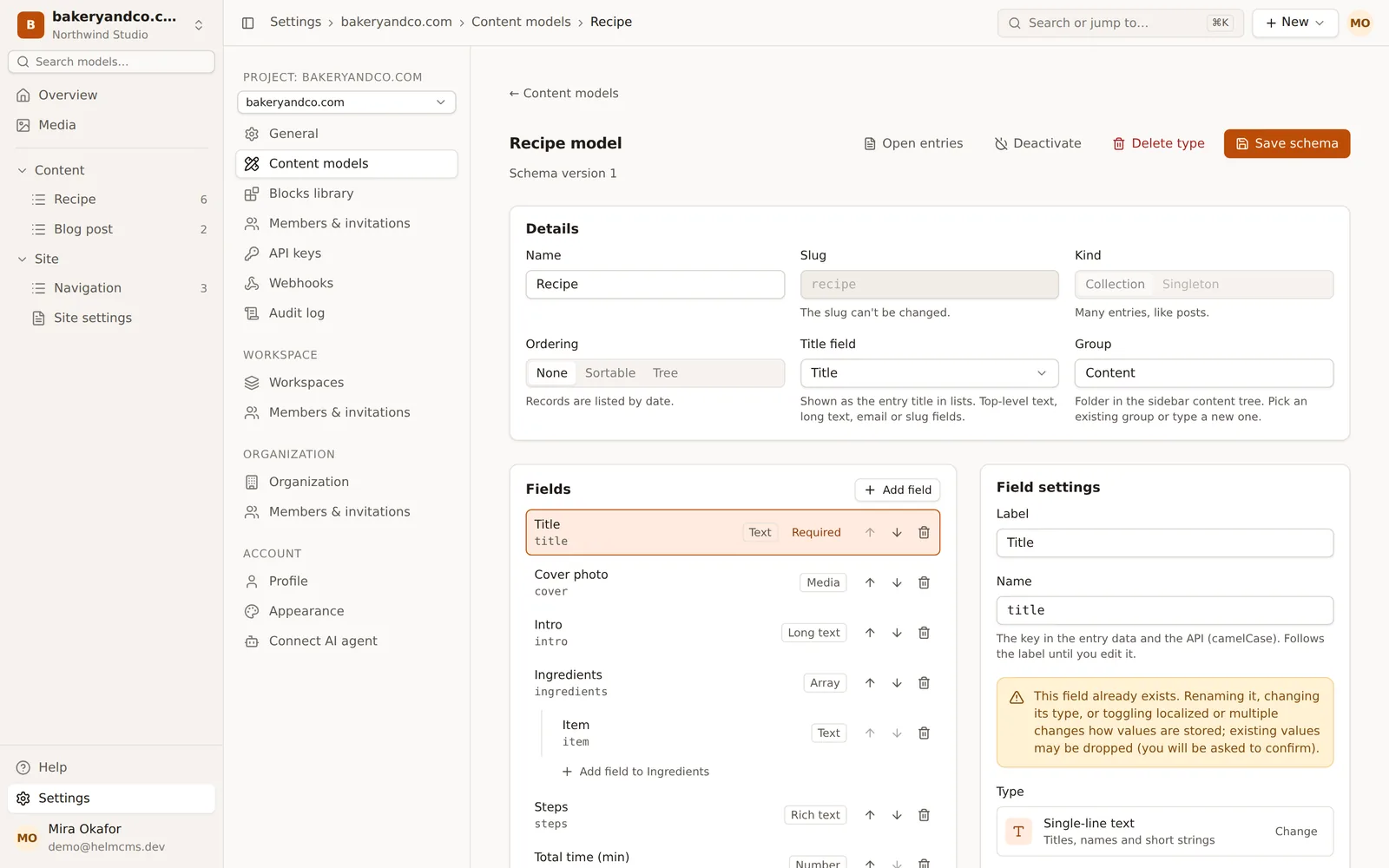Select Collection kind
Image resolution: width=1389 pixels, height=868 pixels.
[x=1115, y=285]
